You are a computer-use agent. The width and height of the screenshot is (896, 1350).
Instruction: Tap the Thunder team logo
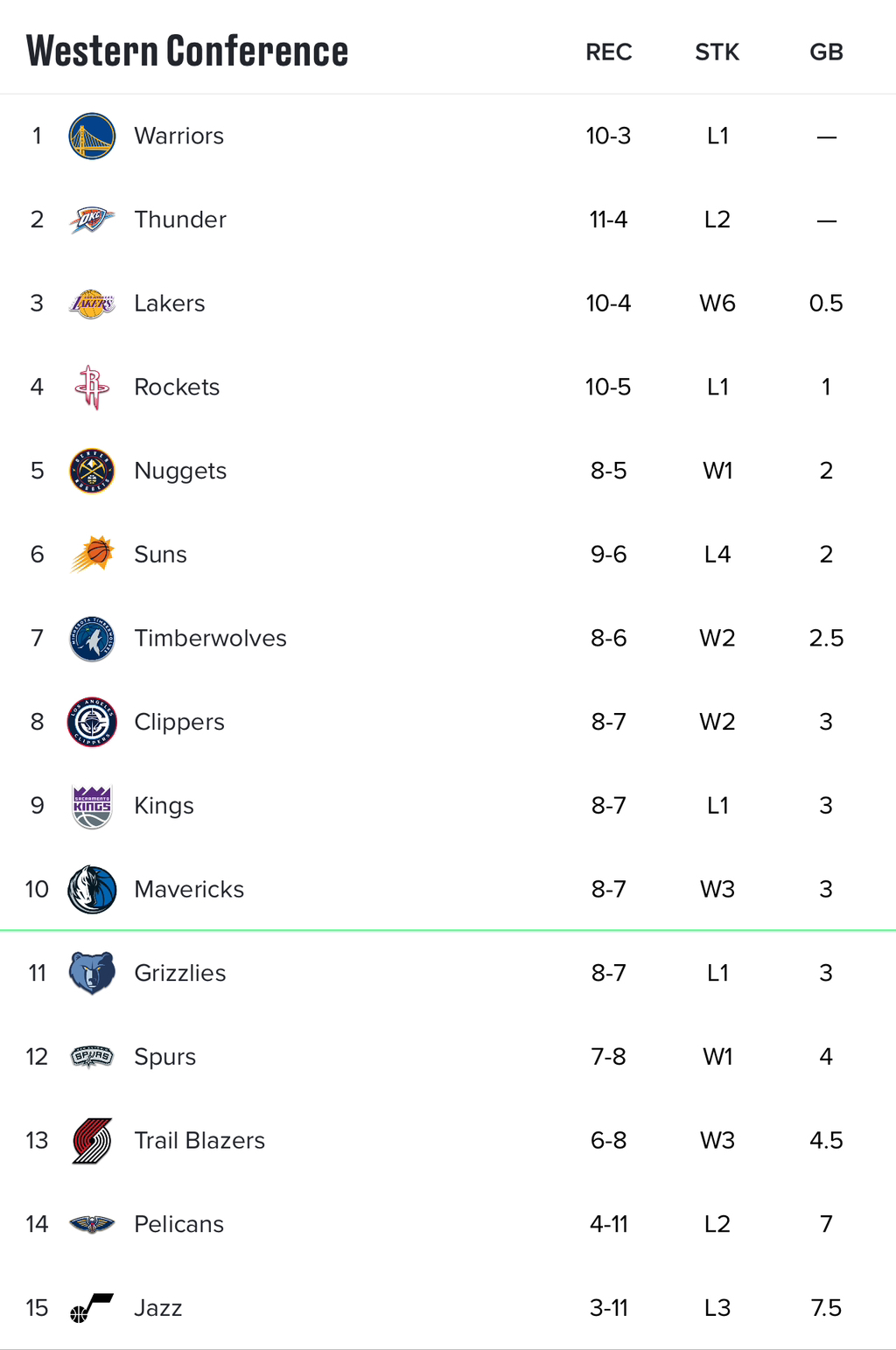92,220
